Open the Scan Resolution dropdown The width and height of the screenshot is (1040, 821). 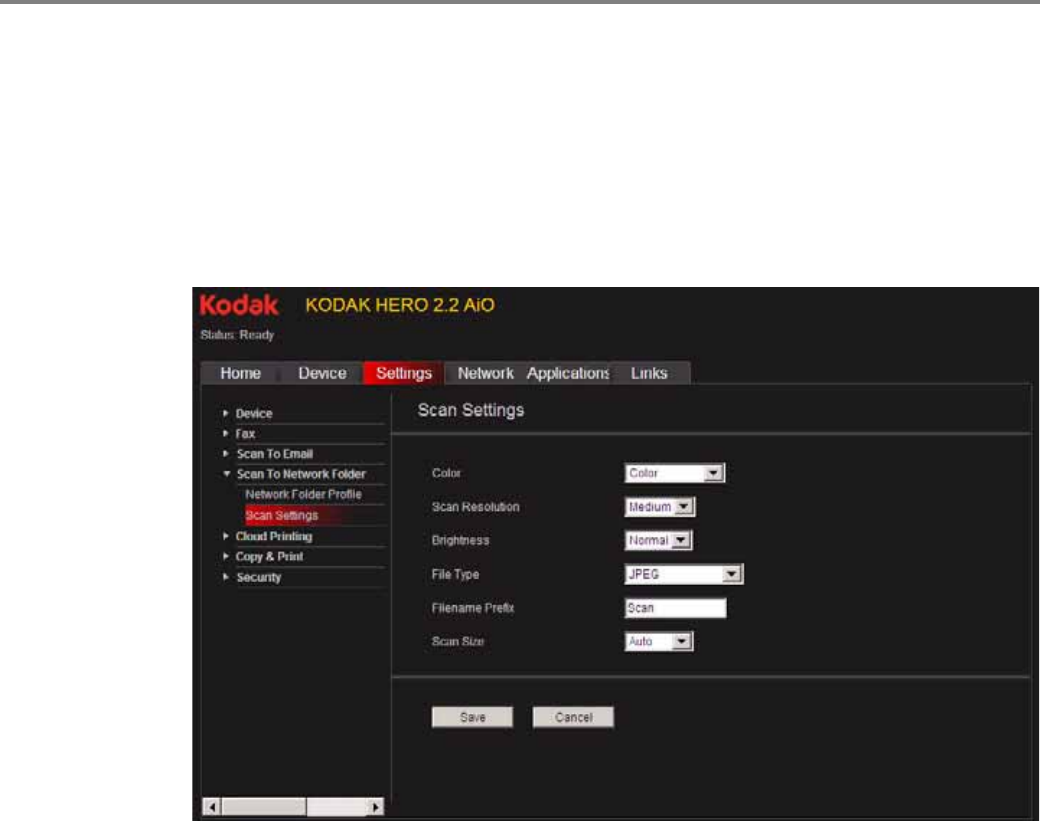[x=660, y=507]
